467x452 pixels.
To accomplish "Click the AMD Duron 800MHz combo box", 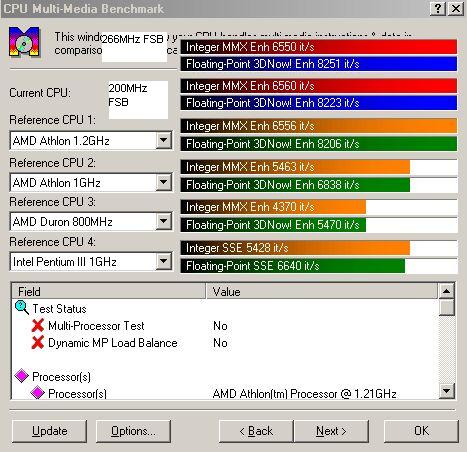I will (91, 221).
